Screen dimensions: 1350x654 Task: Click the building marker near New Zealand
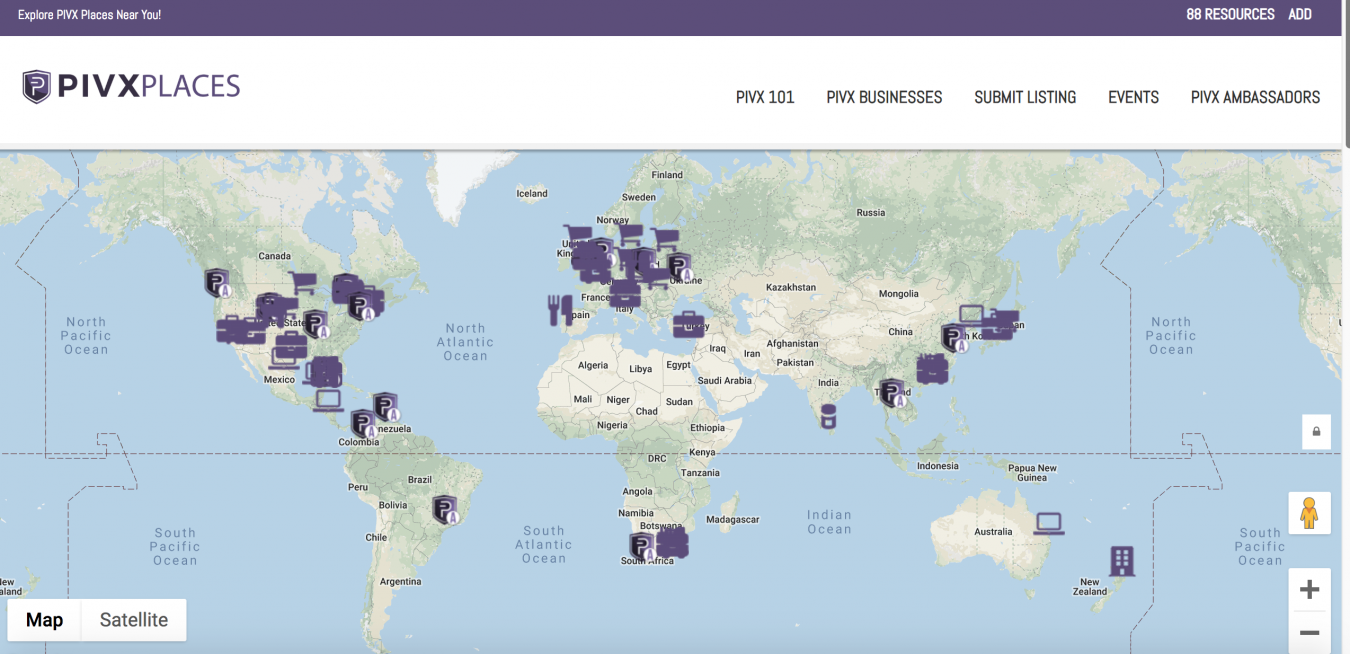tap(1122, 560)
